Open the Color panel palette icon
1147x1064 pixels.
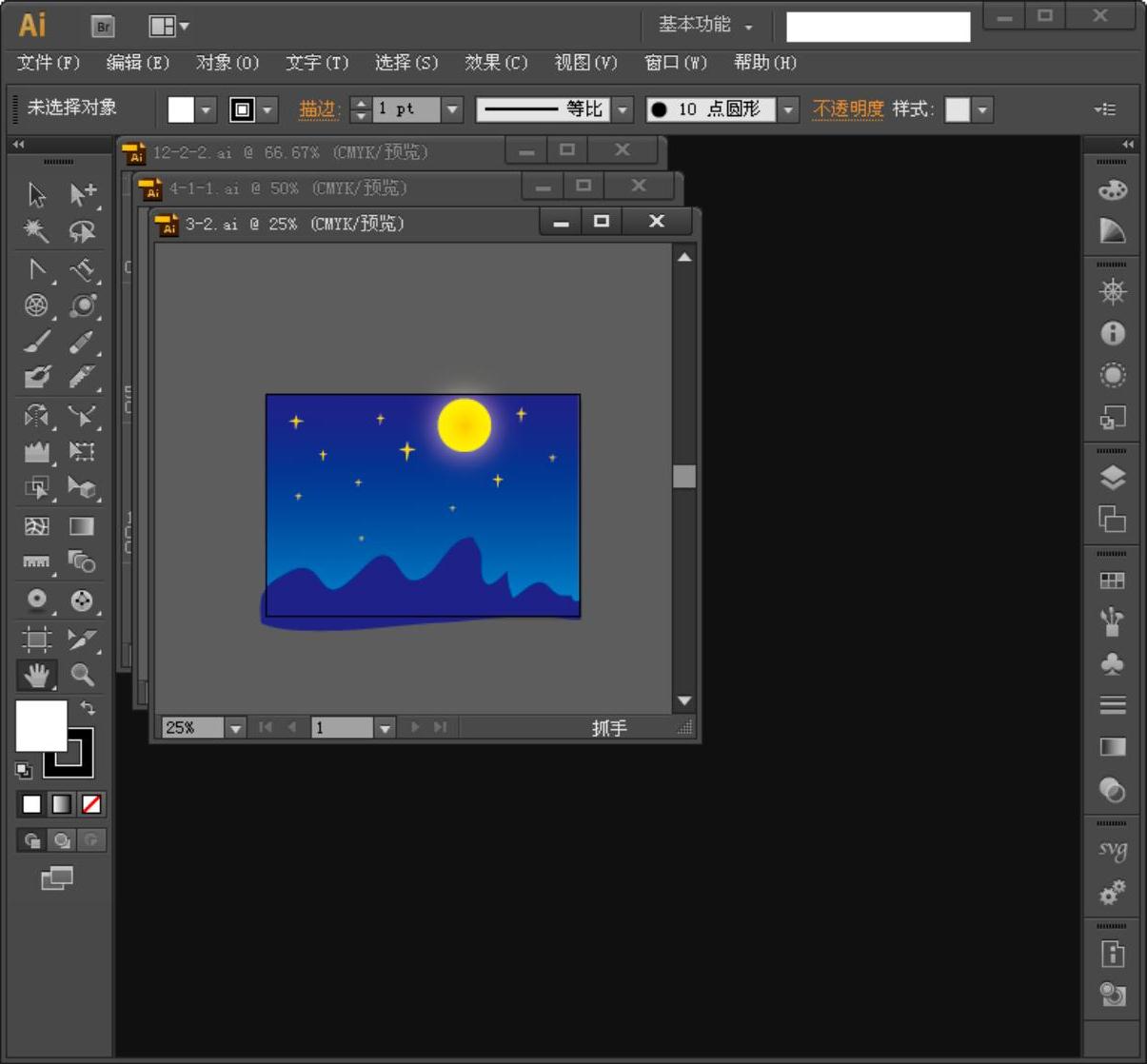1112,189
